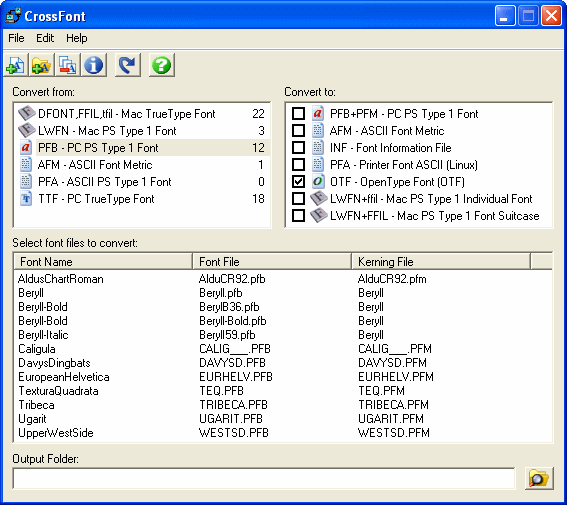The image size is (567, 505).
Task: Sort by the Font Name column header
Action: point(103,261)
